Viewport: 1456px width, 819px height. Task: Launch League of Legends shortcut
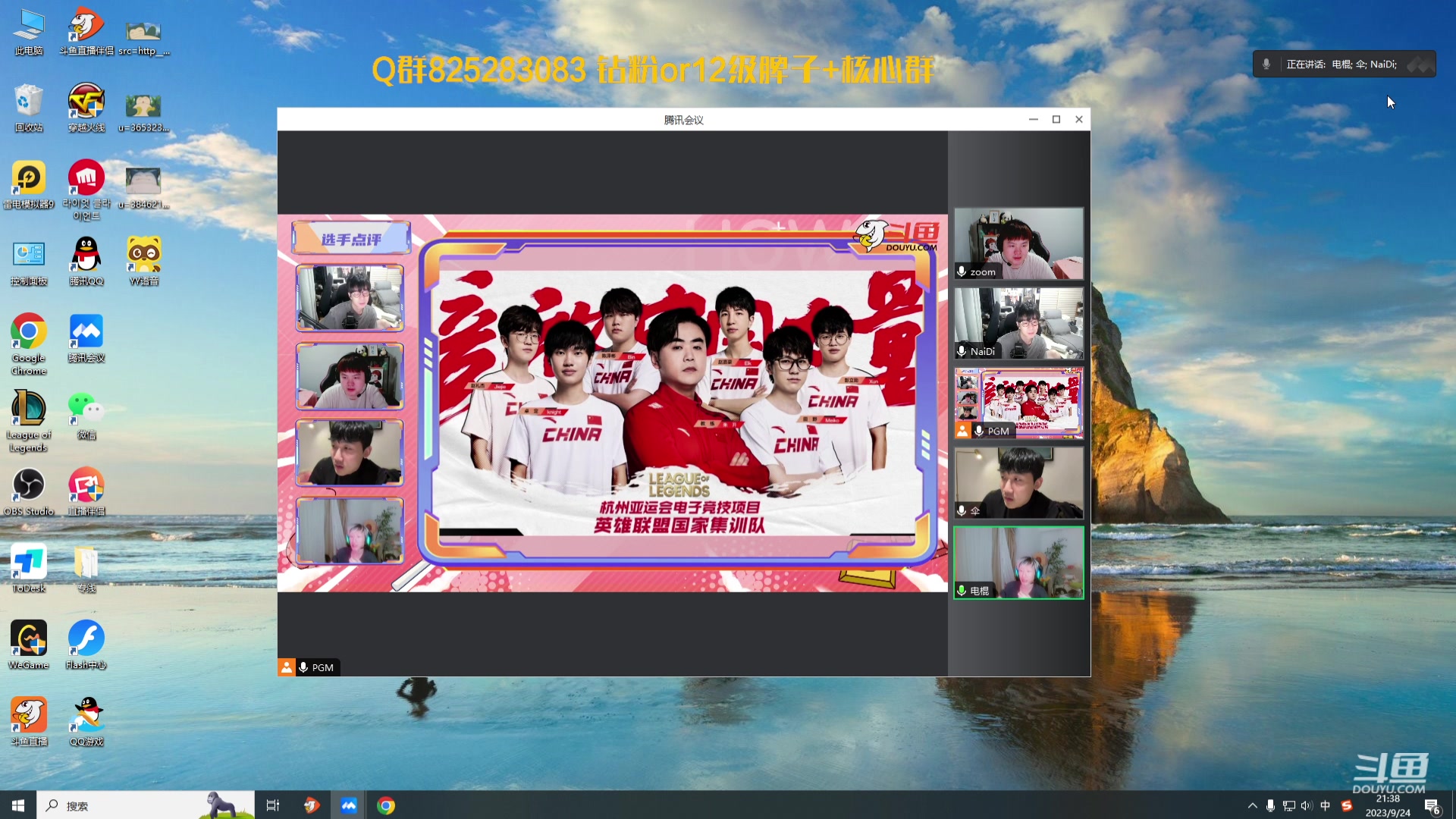coord(29,420)
